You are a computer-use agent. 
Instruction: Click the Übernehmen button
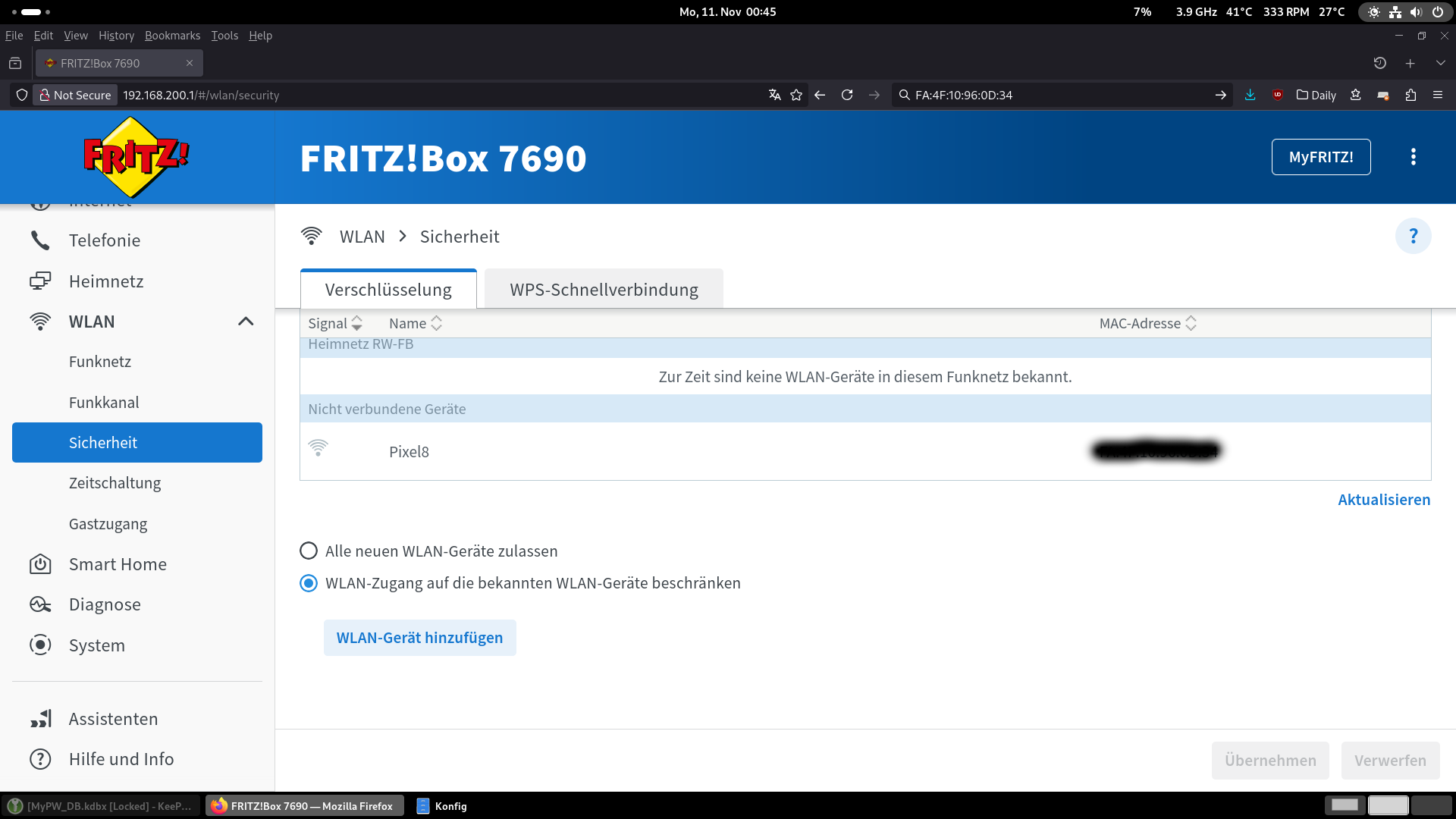(1270, 761)
